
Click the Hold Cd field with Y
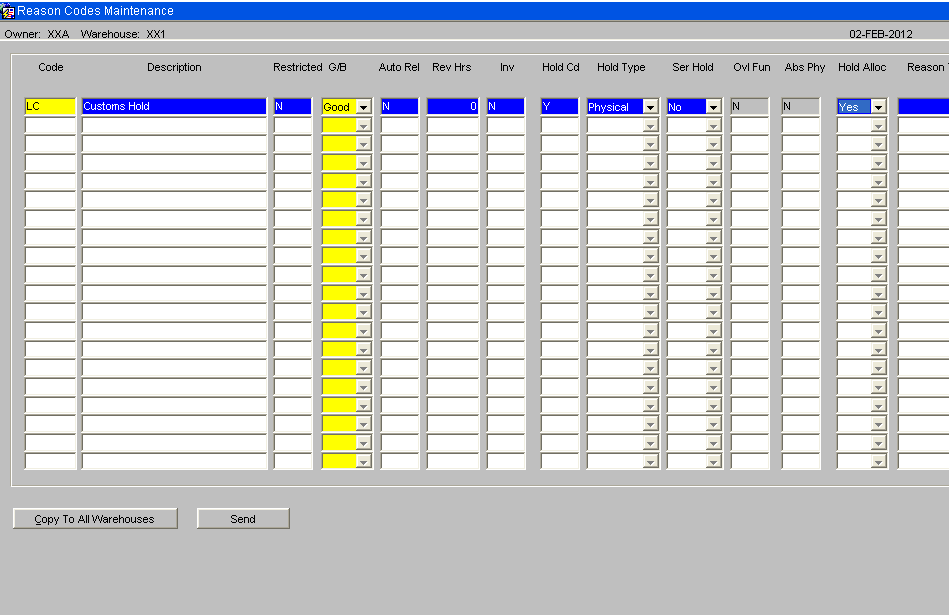click(559, 107)
